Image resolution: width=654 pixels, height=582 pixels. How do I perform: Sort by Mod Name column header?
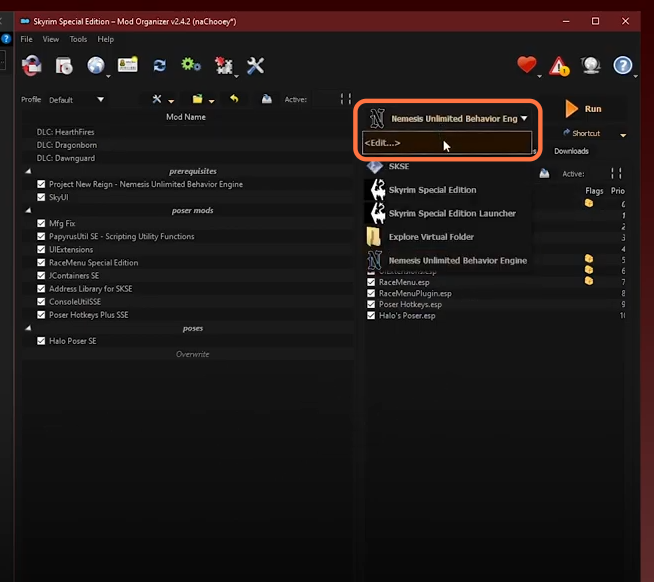[186, 117]
